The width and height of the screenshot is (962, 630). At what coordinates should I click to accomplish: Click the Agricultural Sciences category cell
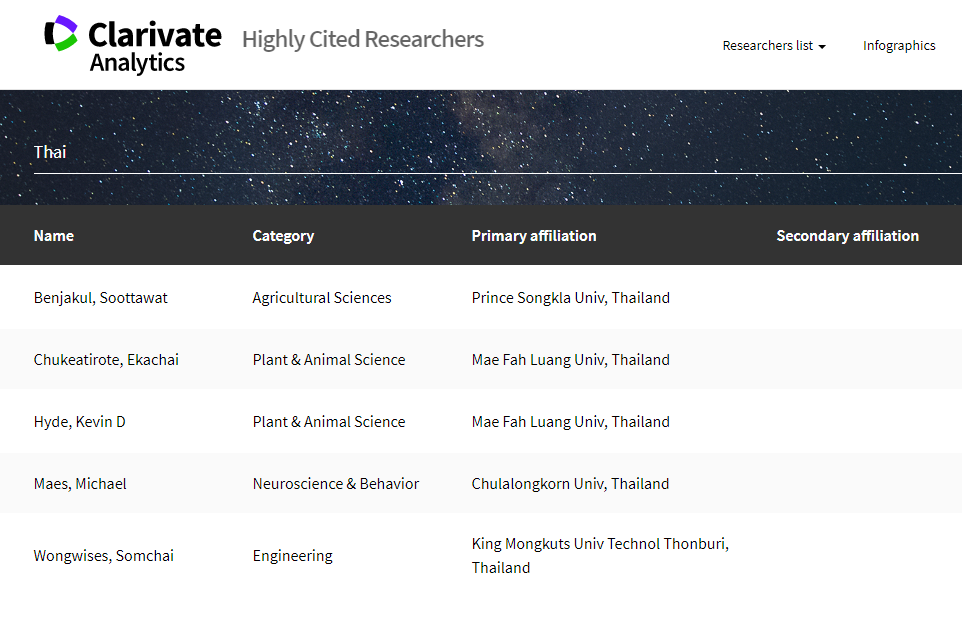coord(322,298)
